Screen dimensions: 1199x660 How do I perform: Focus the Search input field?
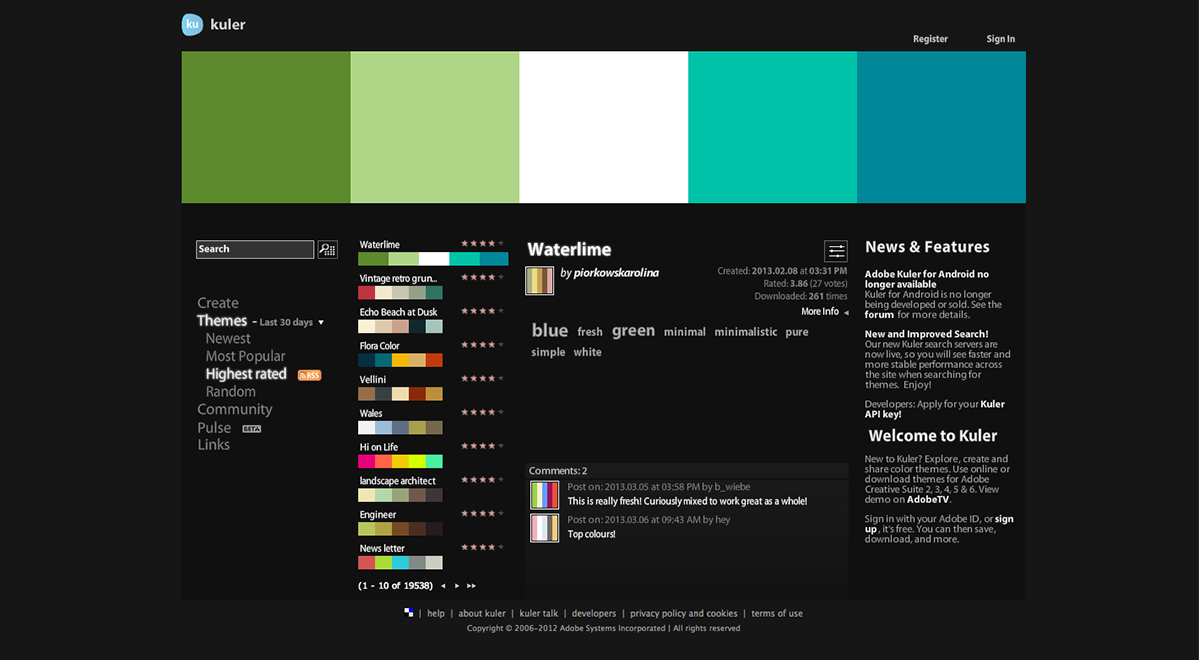pos(255,249)
